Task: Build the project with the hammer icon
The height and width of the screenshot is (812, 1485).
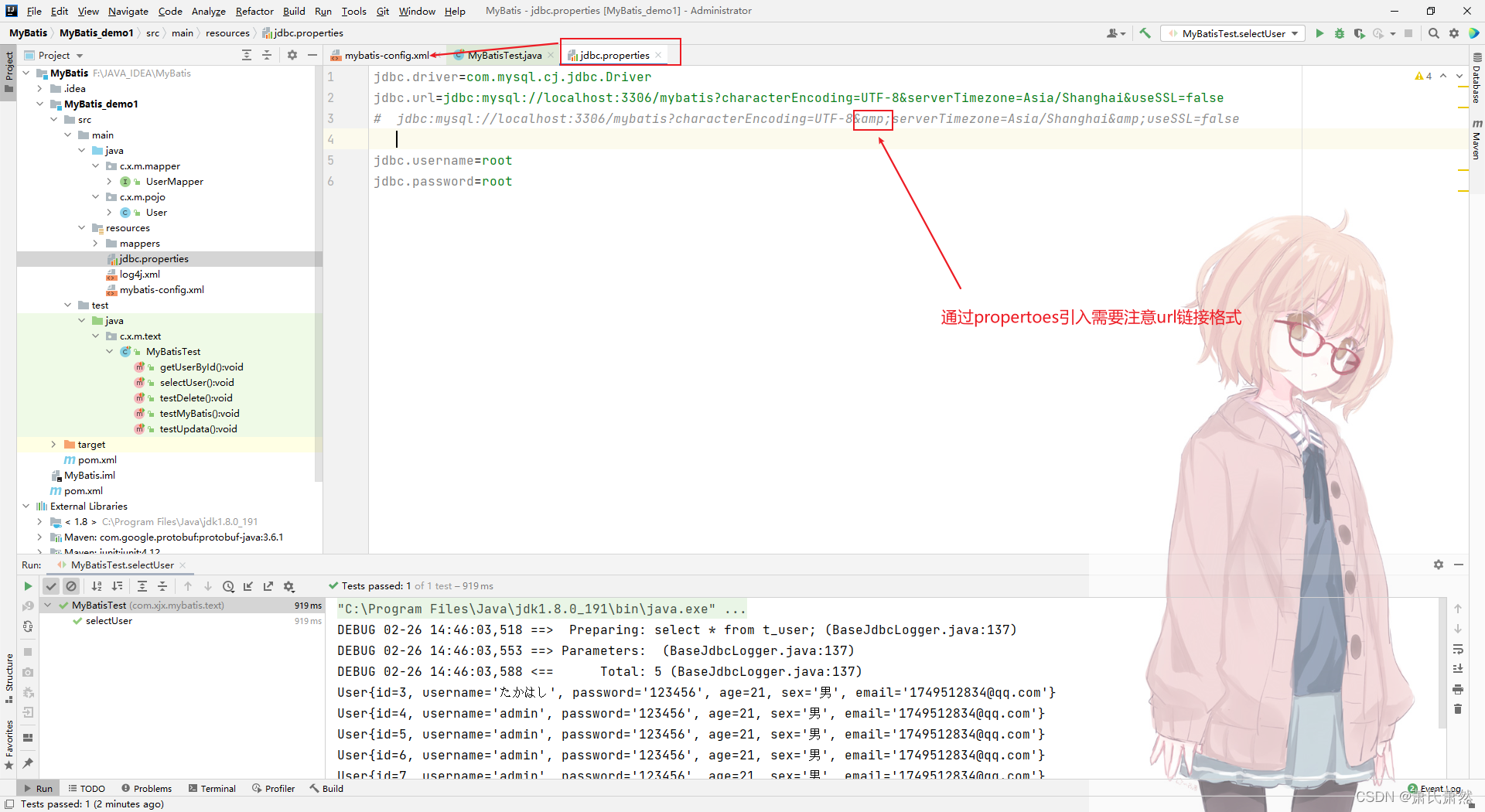Action: (1145, 33)
